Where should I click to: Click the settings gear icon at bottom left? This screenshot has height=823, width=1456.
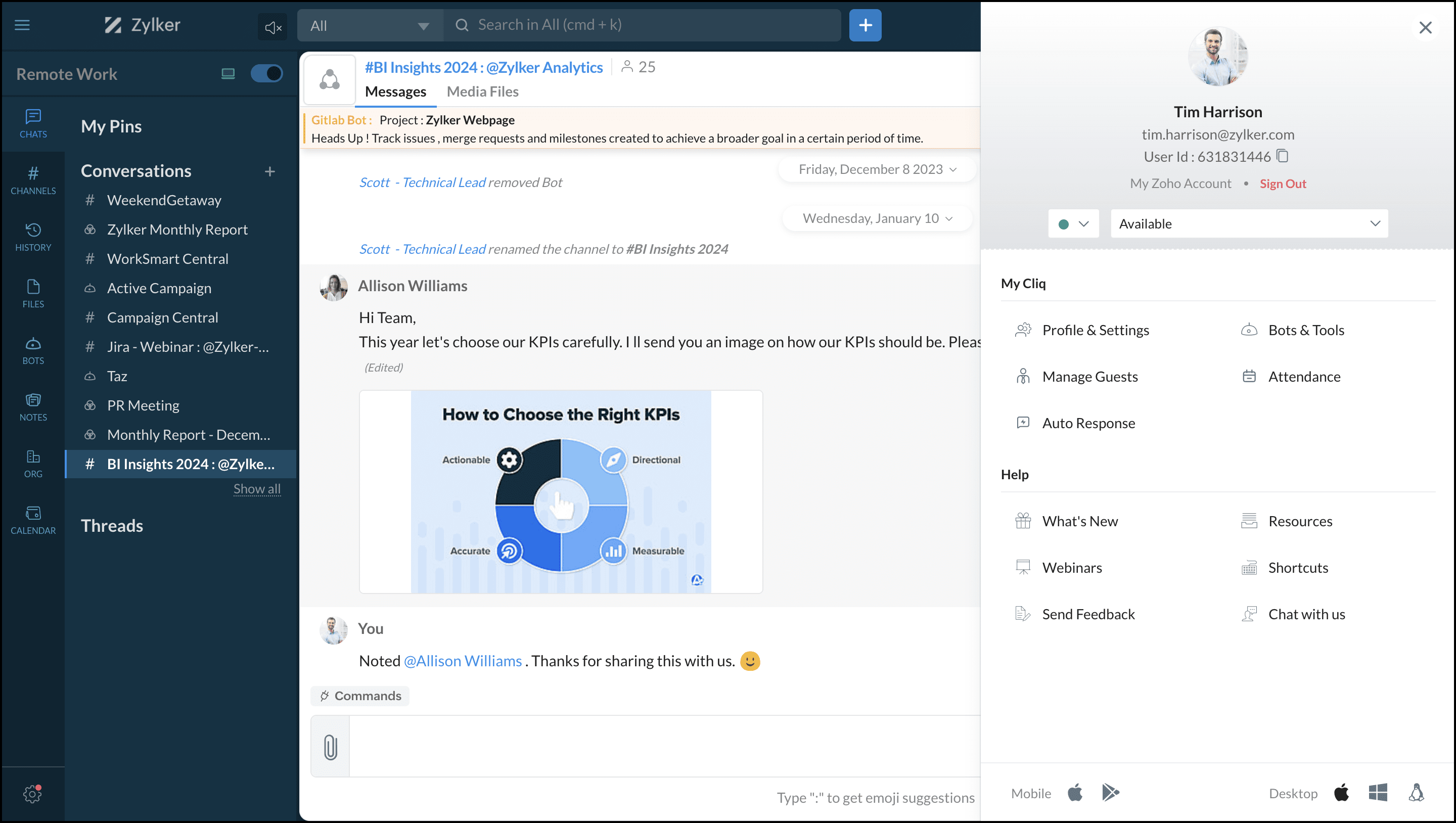tap(32, 794)
